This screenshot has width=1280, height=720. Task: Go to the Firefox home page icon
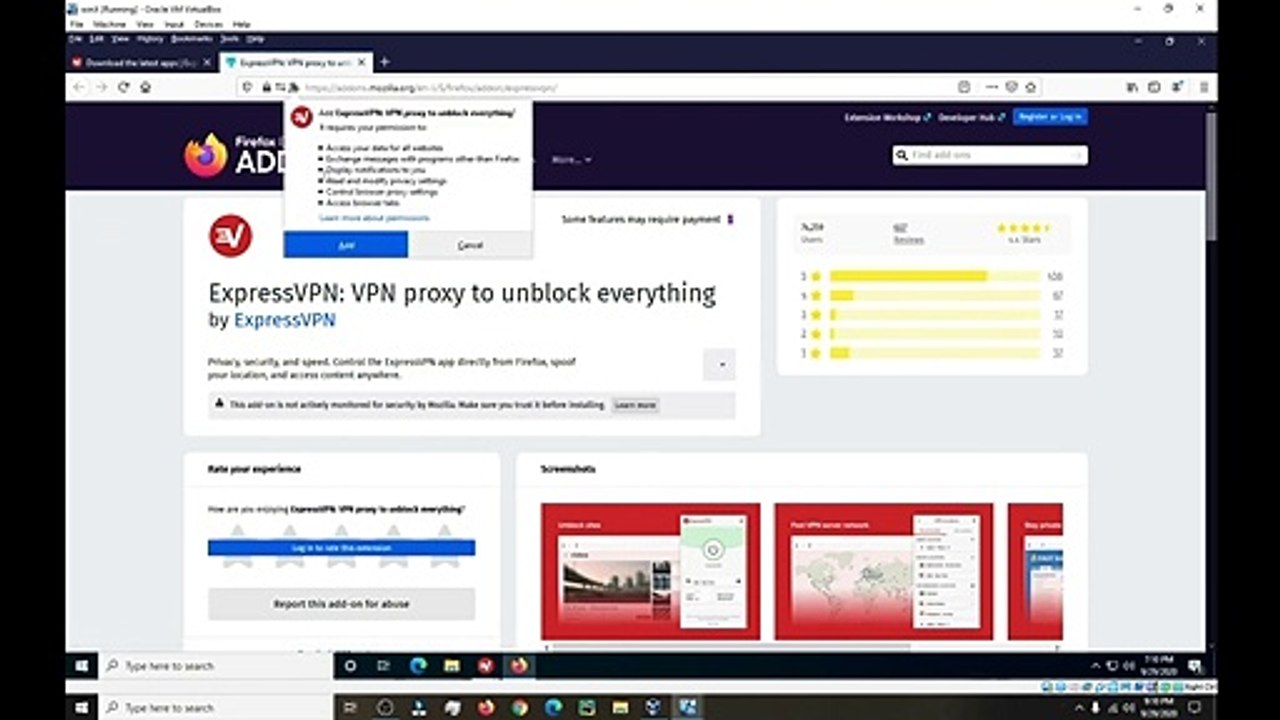pyautogui.click(x=145, y=87)
